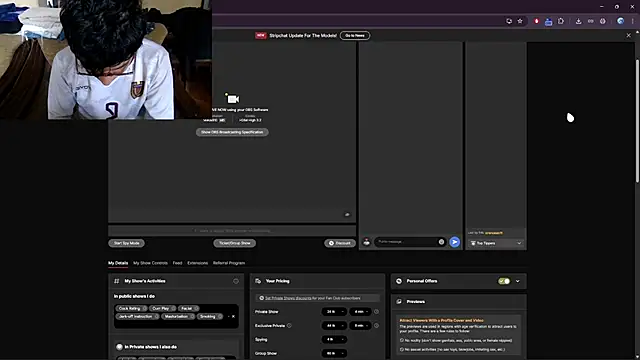The image size is (640, 360).
Task: Select the My Details tab
Action: click(x=118, y=263)
